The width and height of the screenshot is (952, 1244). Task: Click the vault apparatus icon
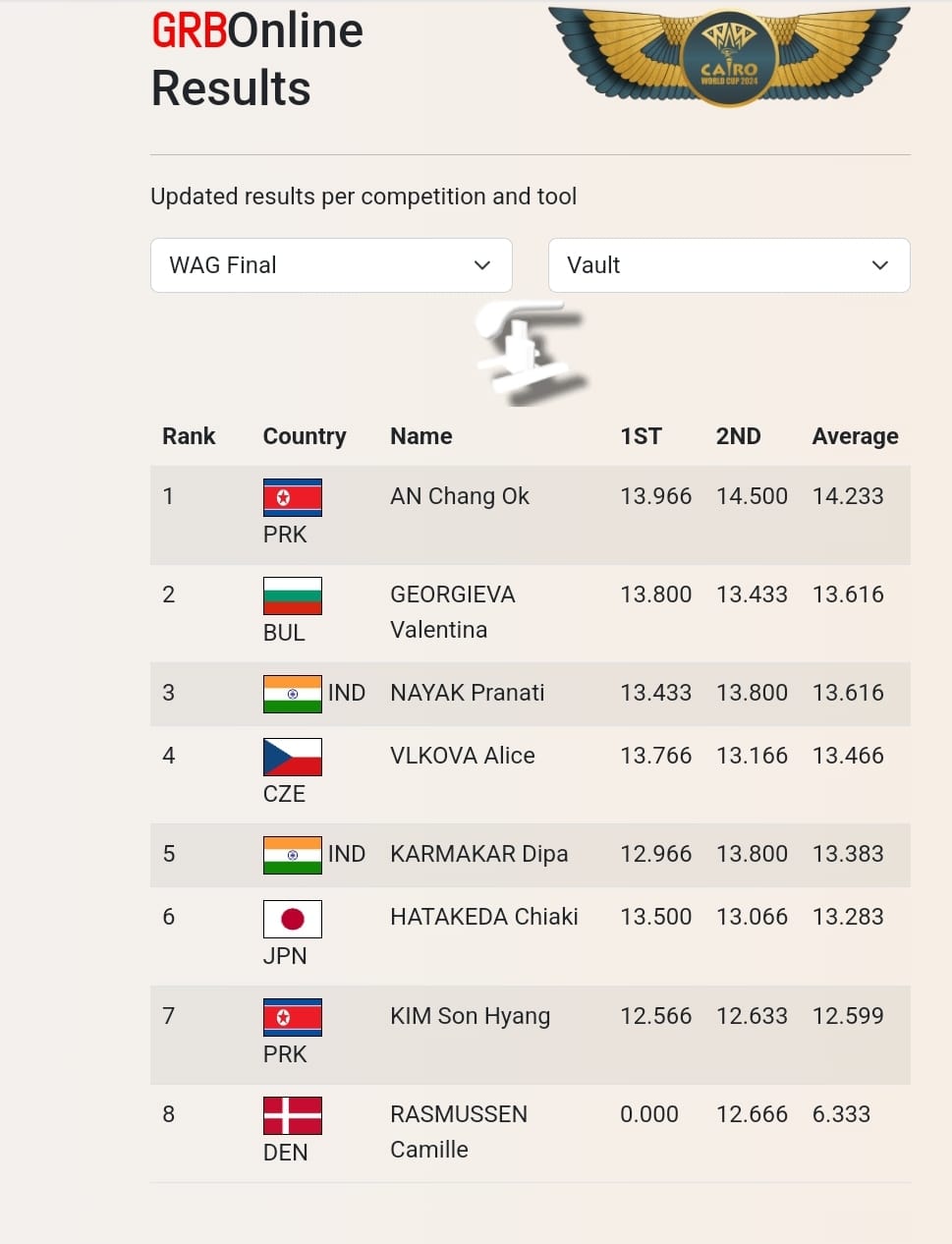click(531, 354)
